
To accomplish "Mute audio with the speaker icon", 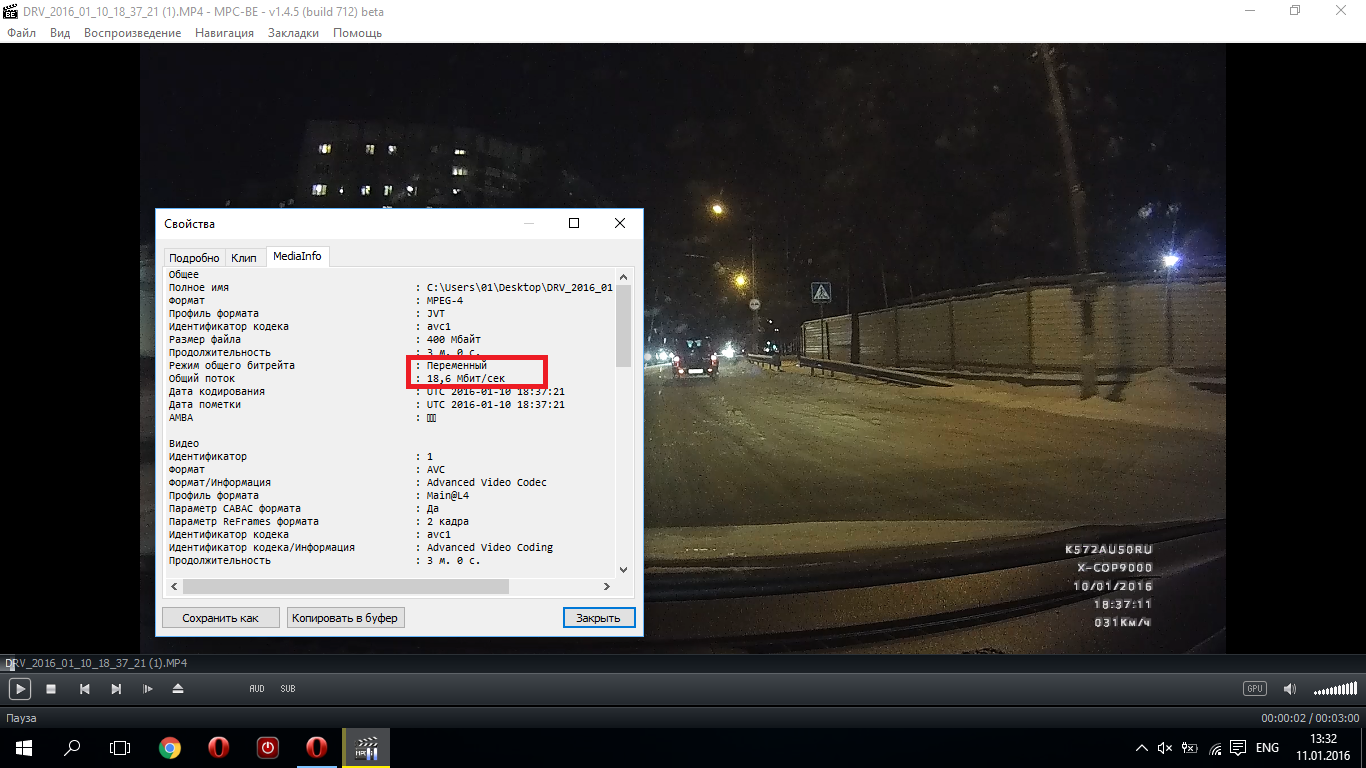I will pos(1290,689).
